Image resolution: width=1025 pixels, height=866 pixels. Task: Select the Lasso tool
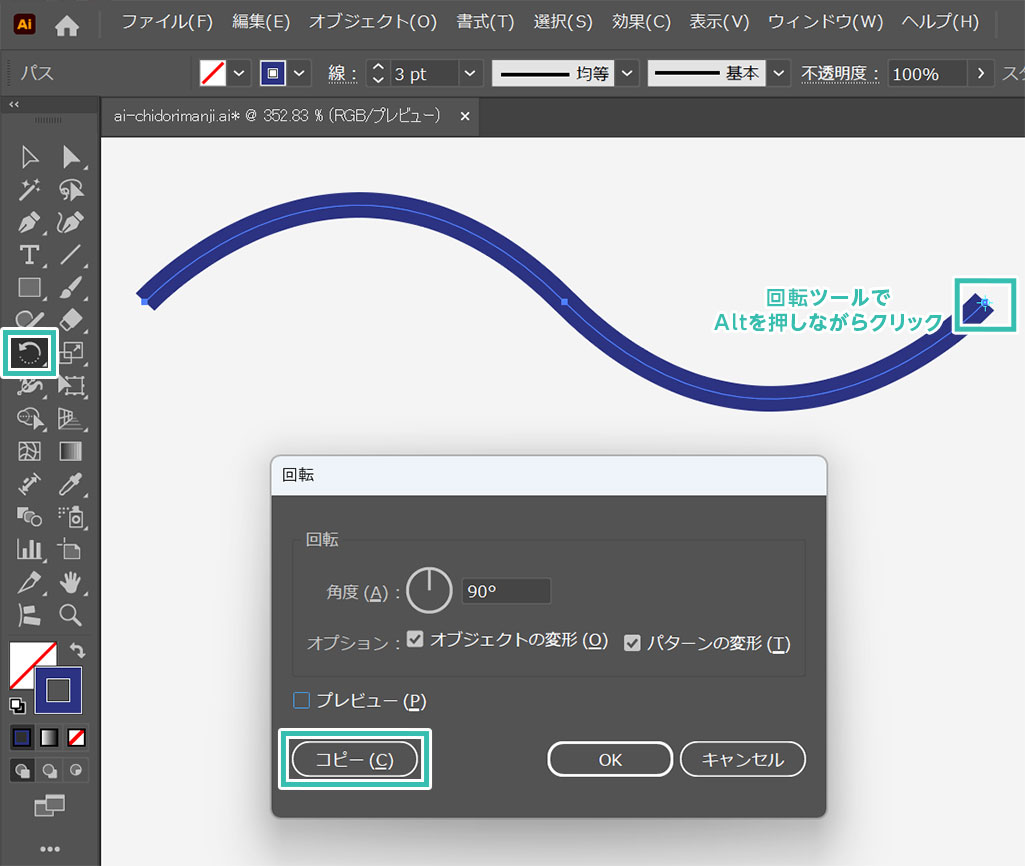[x=71, y=190]
